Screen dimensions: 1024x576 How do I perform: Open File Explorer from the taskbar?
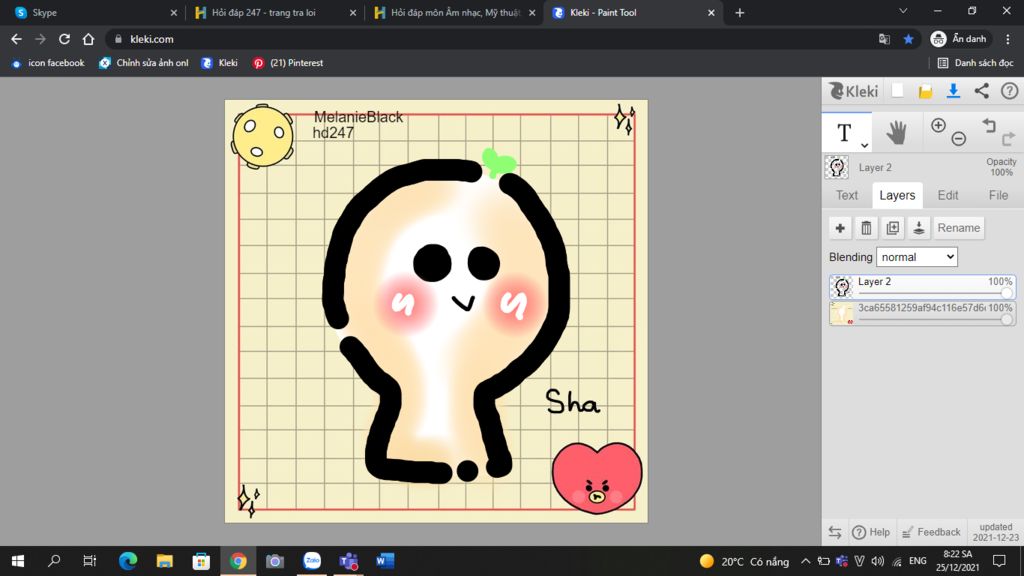(165, 561)
